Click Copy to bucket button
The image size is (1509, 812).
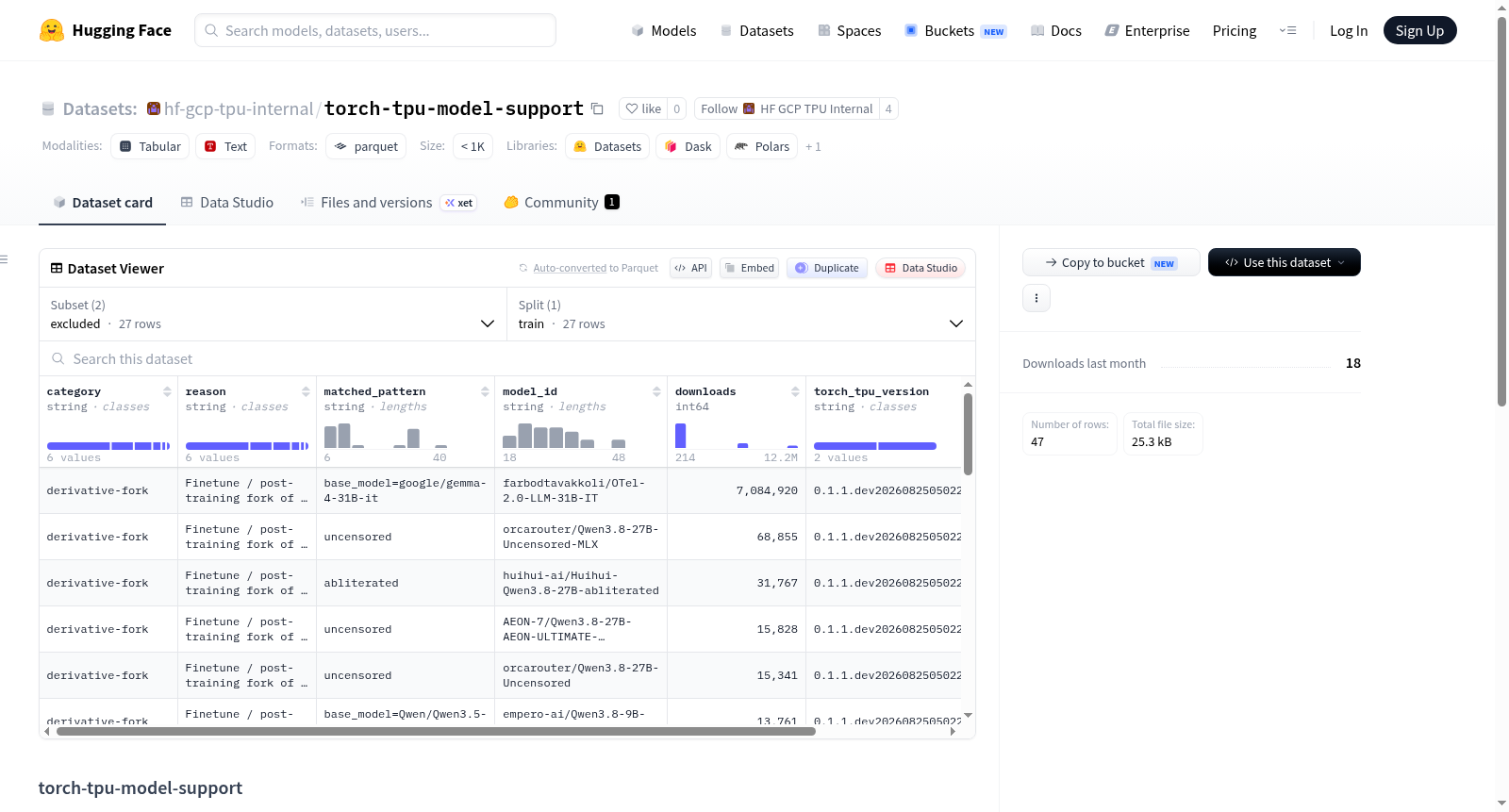[x=1111, y=262]
